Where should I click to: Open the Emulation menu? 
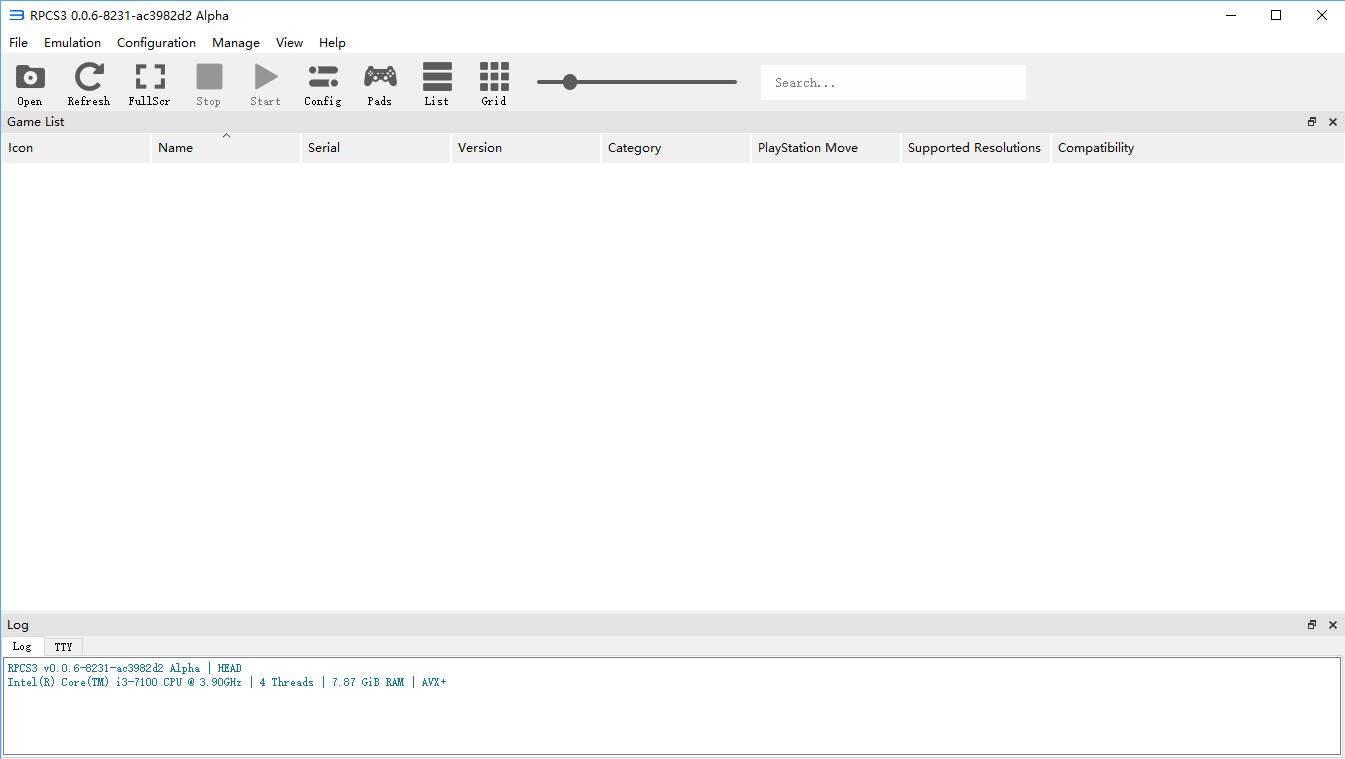[72, 42]
